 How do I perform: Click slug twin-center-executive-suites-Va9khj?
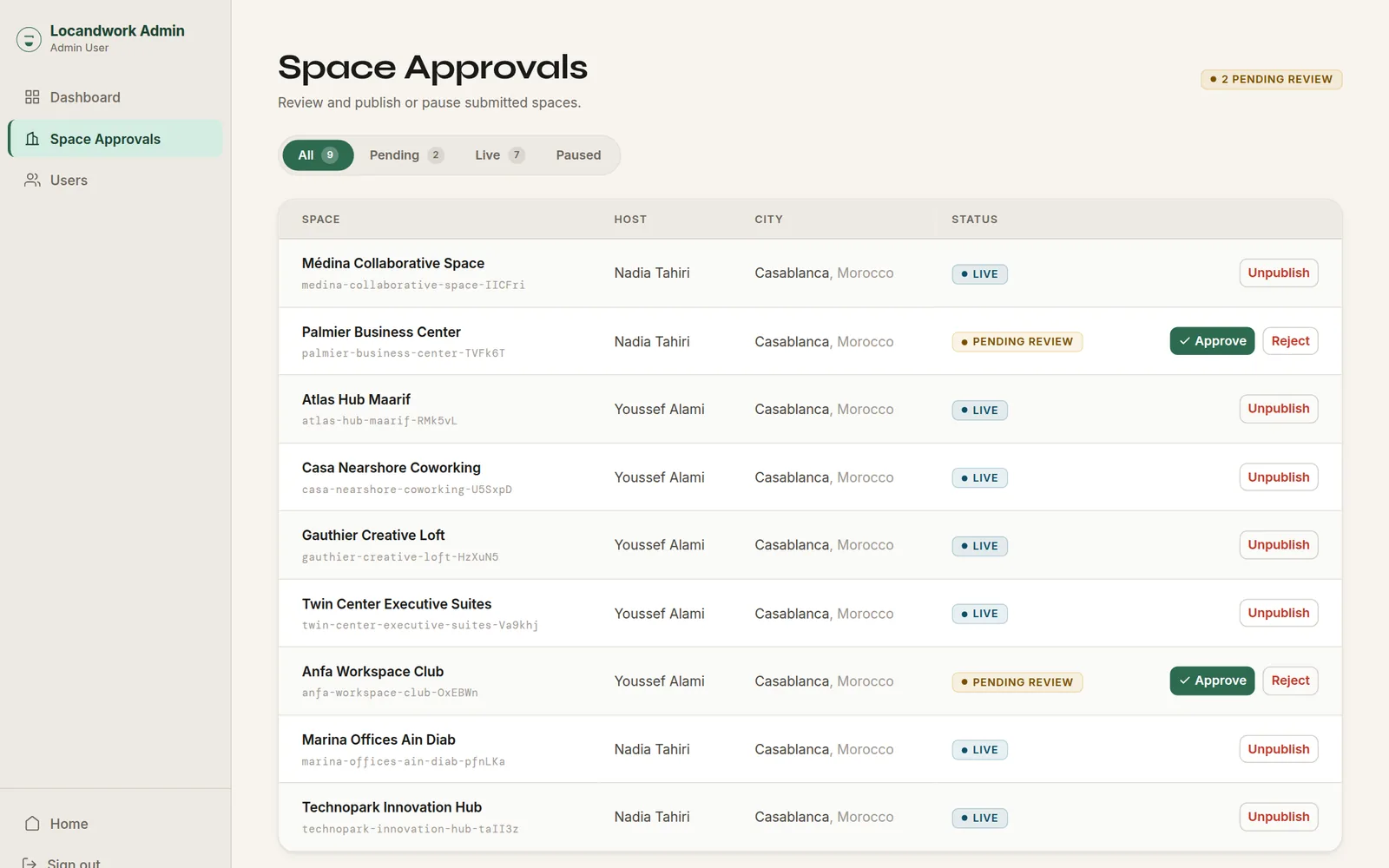tap(420, 625)
